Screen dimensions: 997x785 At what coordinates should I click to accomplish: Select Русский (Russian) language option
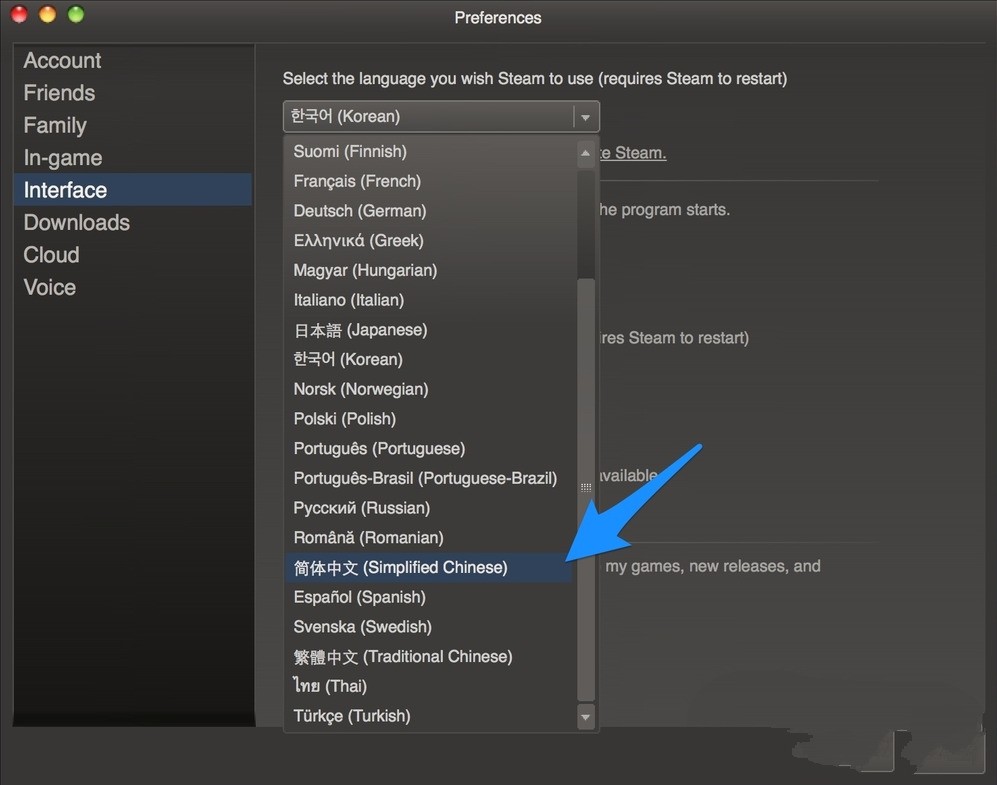coord(362,508)
